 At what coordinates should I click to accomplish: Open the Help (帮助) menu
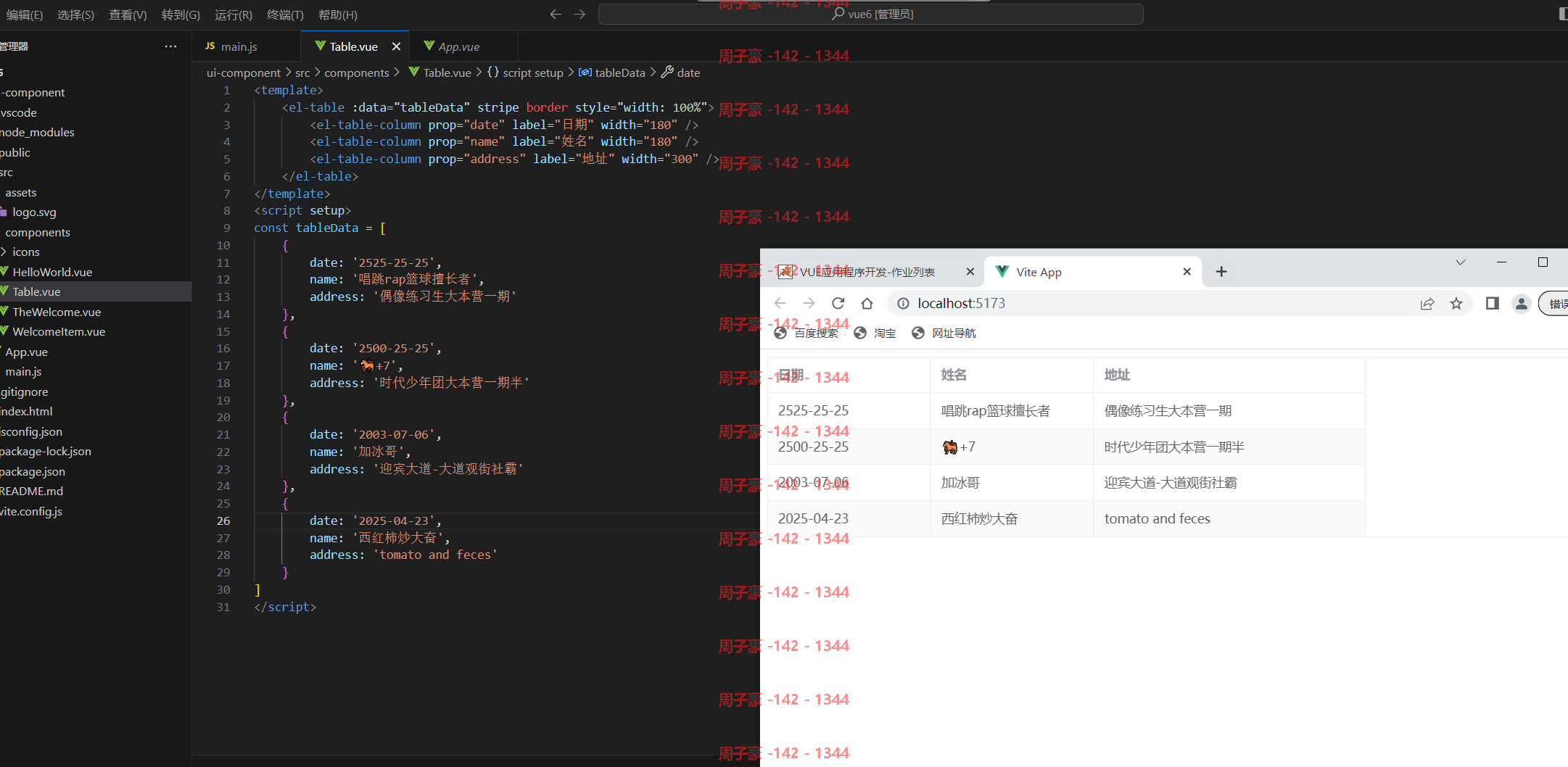337,14
